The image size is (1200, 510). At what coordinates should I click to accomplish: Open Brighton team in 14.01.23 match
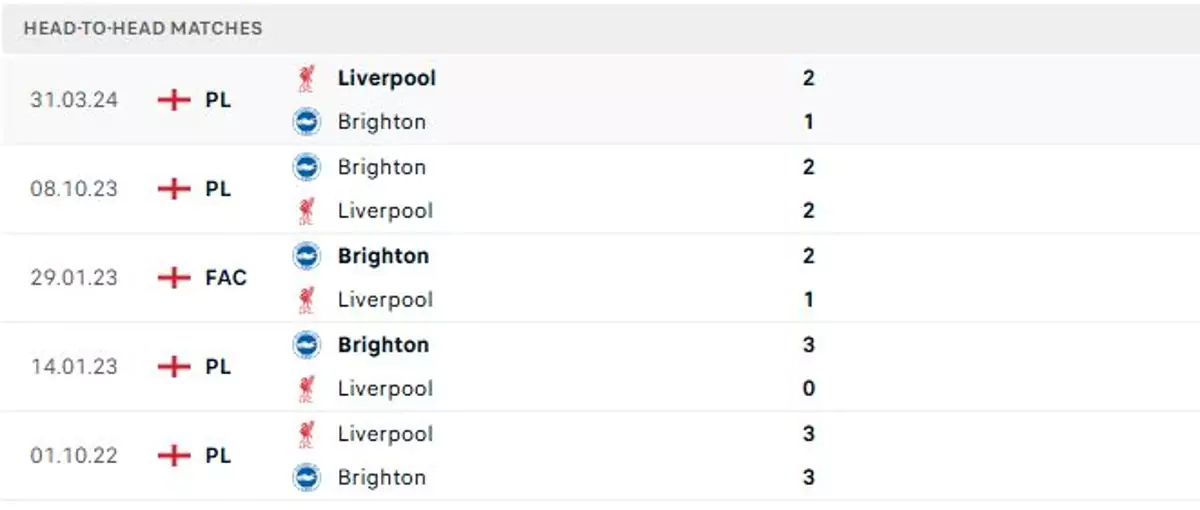(383, 345)
